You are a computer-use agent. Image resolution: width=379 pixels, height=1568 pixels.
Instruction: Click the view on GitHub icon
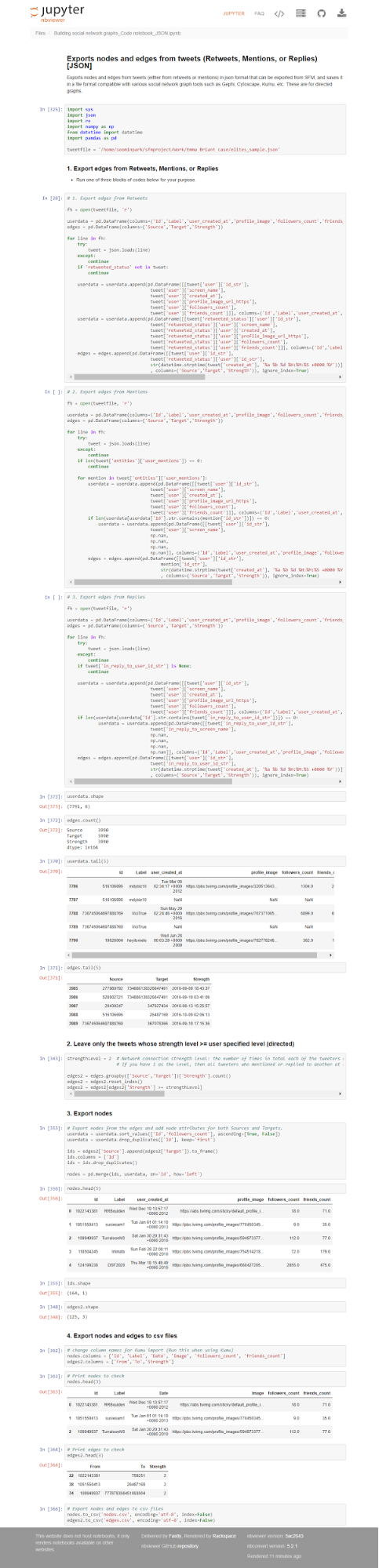pos(321,13)
